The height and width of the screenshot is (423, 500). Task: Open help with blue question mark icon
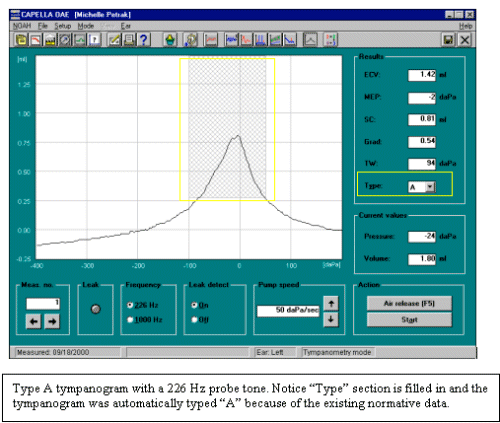click(x=144, y=40)
